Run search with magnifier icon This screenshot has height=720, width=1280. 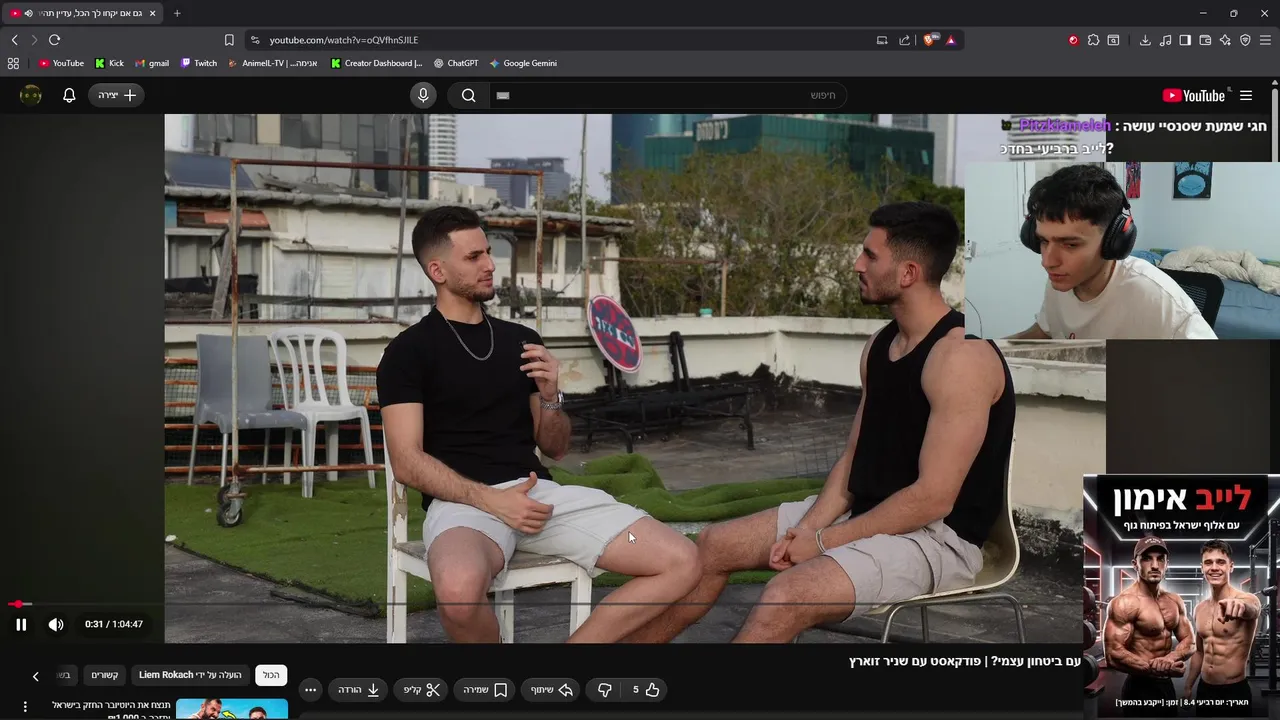point(468,95)
